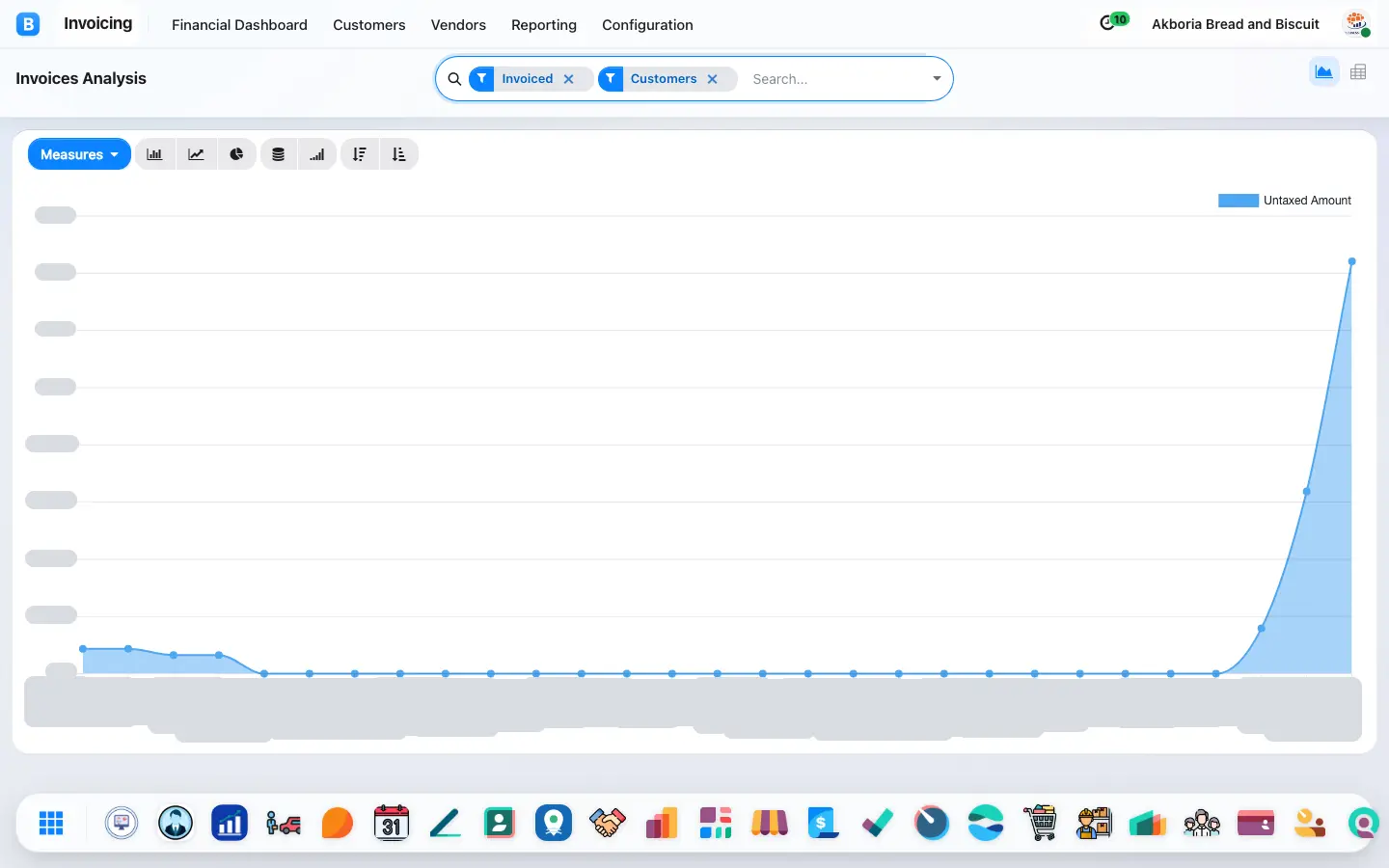This screenshot has width=1389, height=868.
Task: Open the green contact card icon in the dock
Action: tap(500, 823)
